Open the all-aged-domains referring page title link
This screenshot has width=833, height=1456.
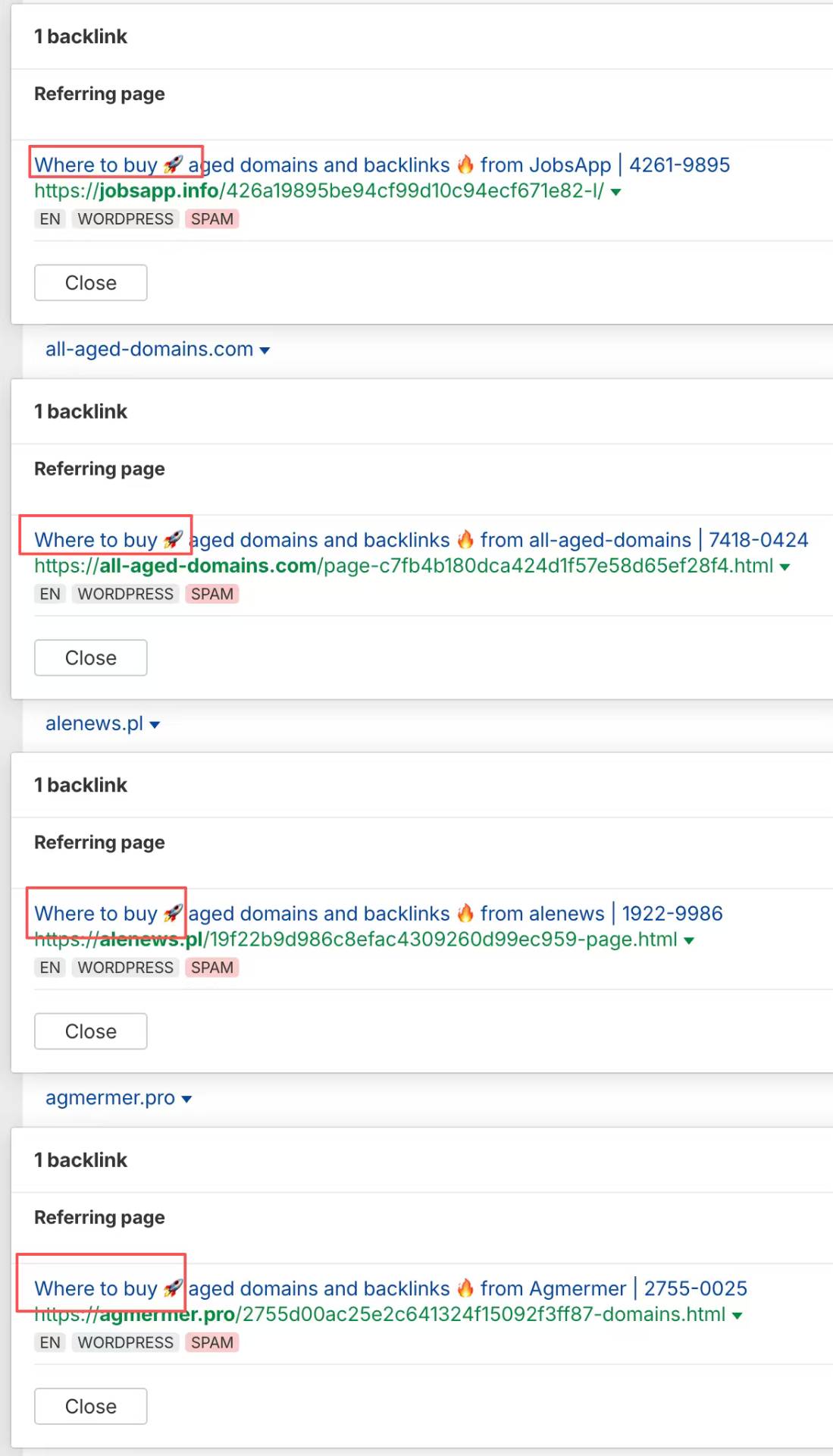pyautogui.click(x=421, y=540)
